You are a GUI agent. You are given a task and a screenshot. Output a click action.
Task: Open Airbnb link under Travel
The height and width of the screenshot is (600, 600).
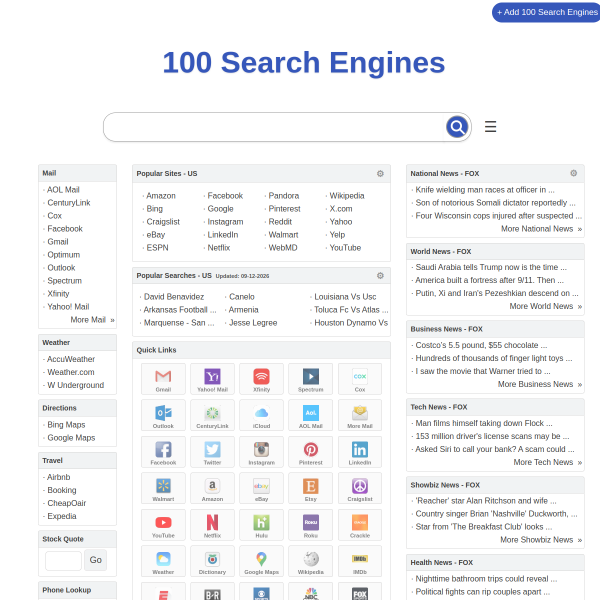coord(59,477)
